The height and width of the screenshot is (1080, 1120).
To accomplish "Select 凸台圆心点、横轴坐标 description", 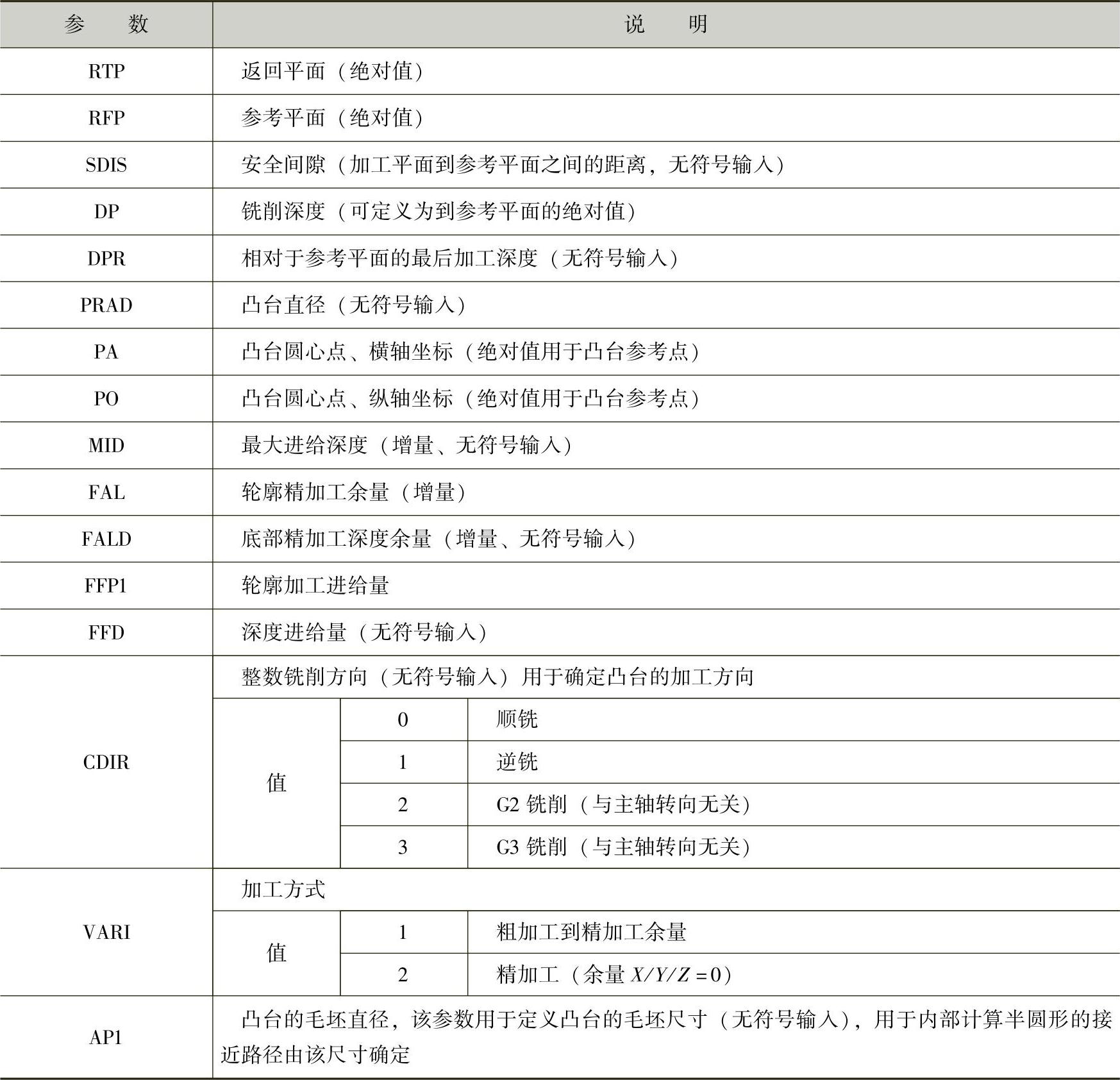I will tap(471, 352).
